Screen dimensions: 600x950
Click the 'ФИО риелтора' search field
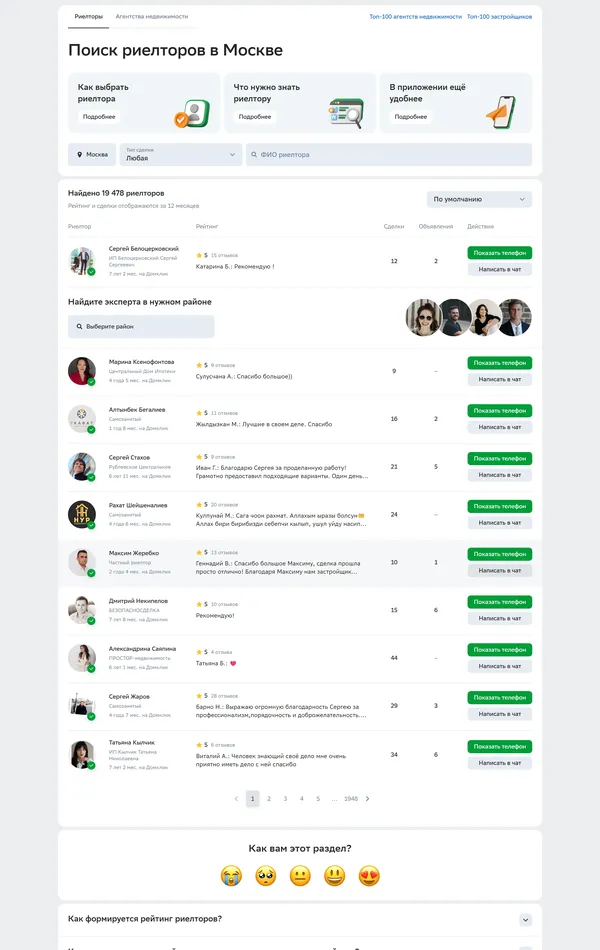(x=389, y=155)
